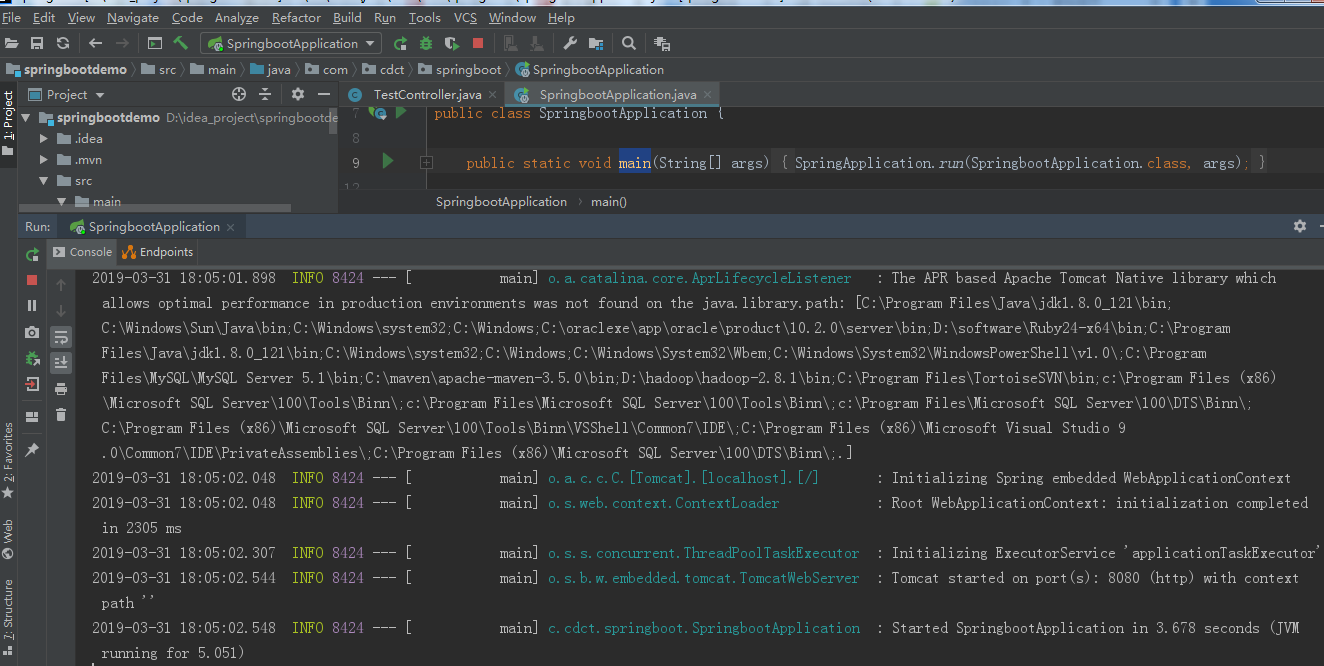This screenshot has width=1324, height=666.
Task: Close the SpringbootApplication Run tab
Action: (232, 227)
